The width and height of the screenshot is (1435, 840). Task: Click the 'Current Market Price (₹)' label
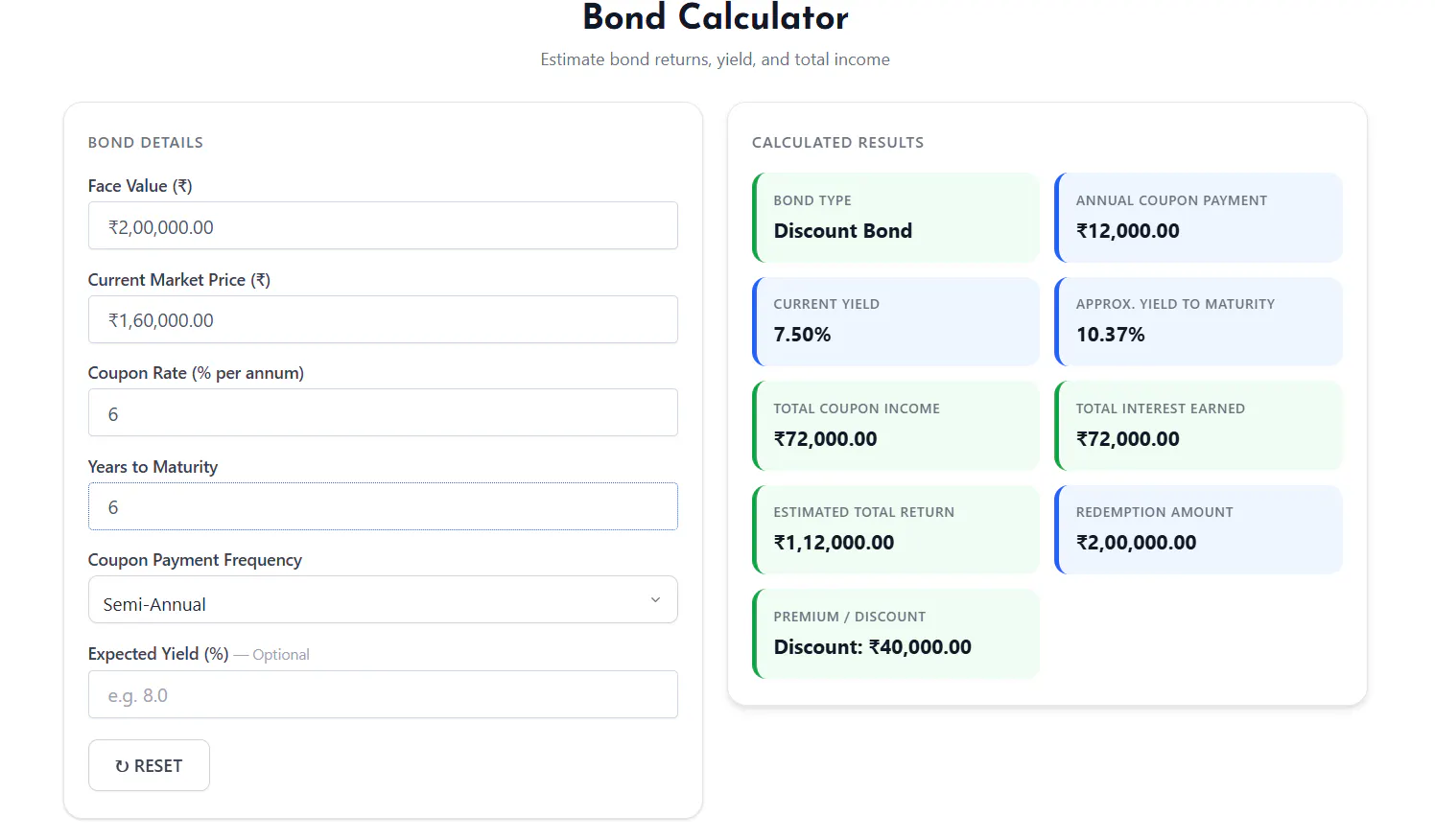(x=179, y=280)
